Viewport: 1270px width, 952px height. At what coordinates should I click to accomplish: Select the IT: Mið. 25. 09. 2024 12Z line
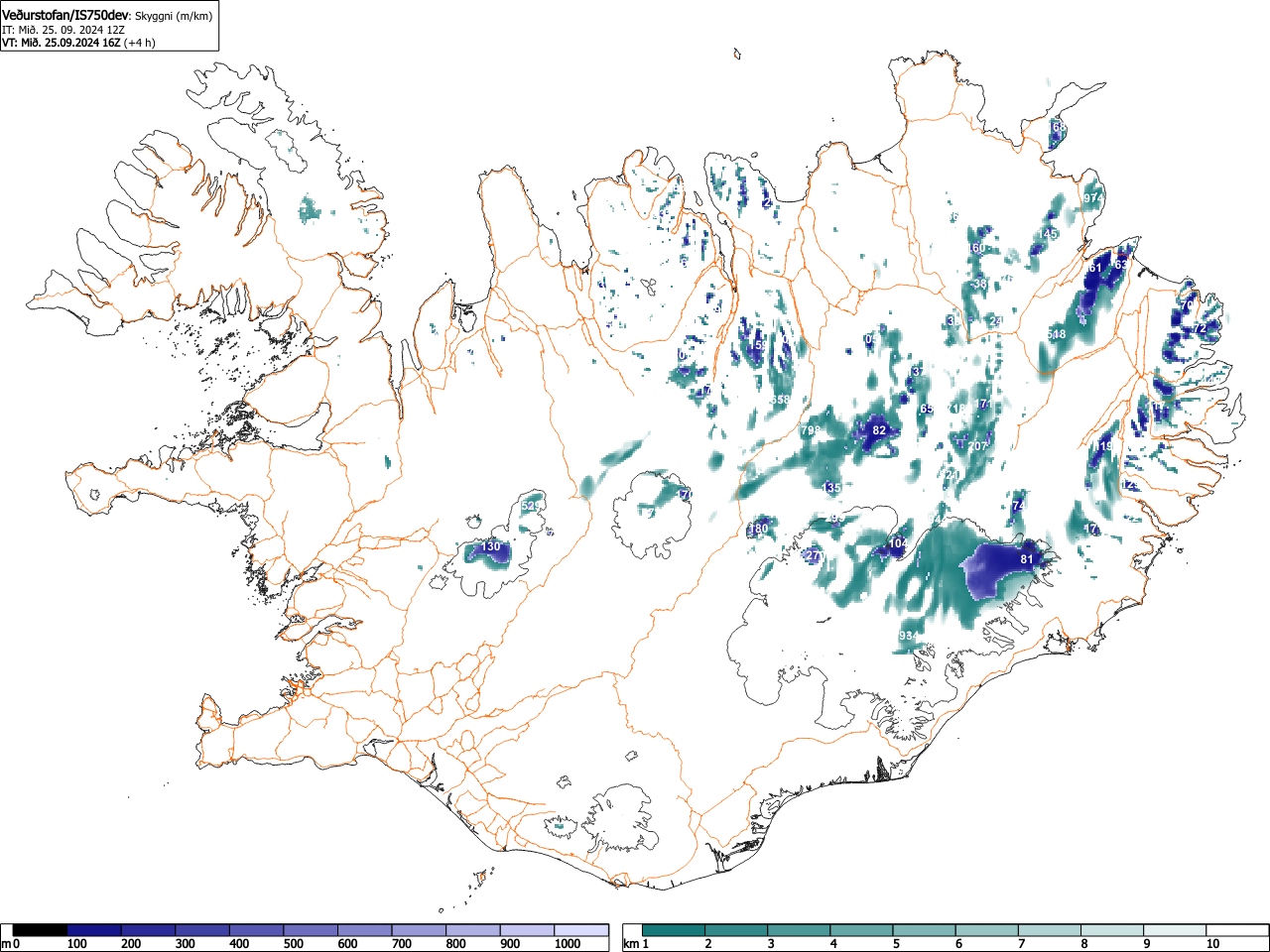(63, 30)
